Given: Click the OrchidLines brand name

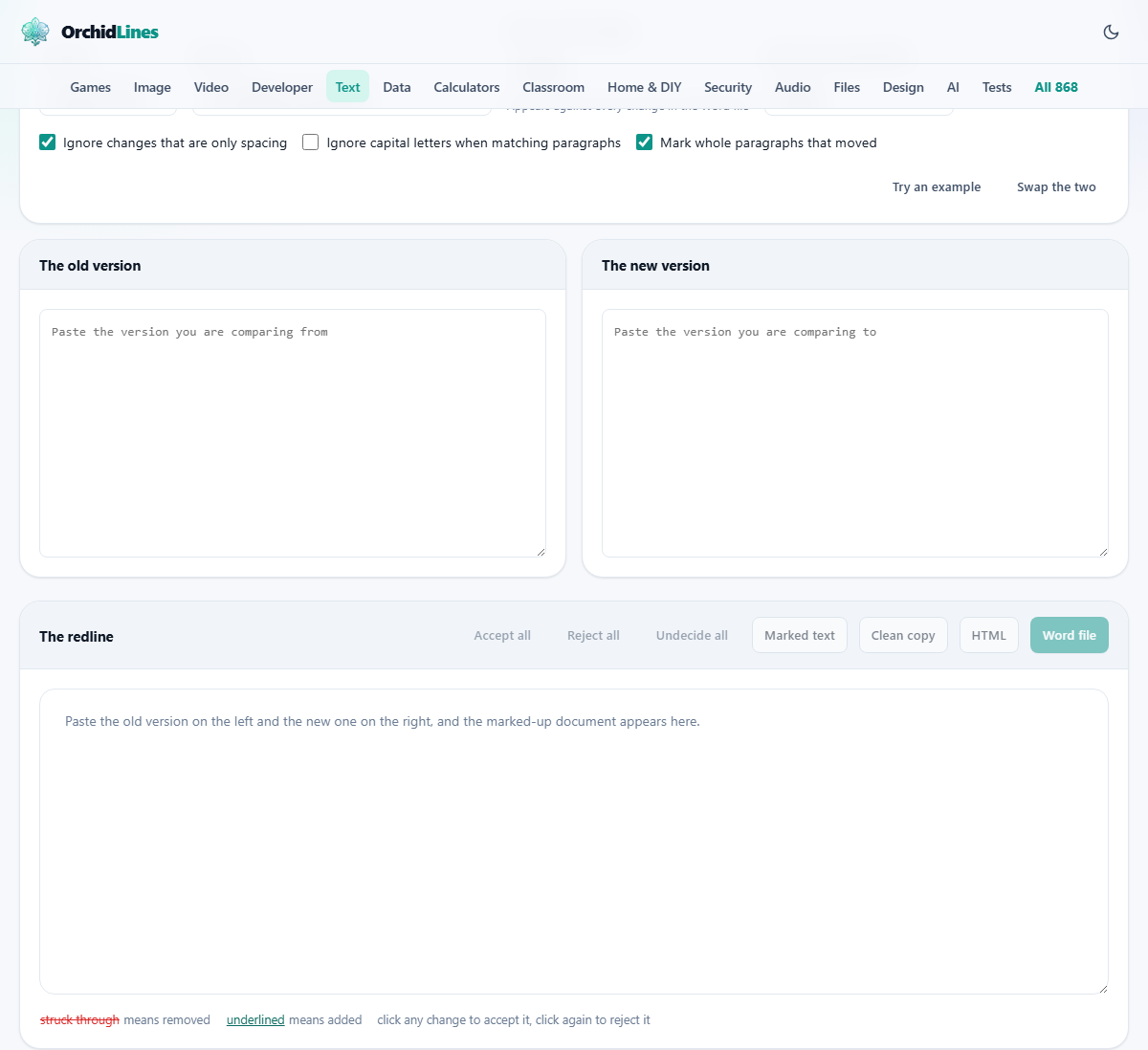Looking at the screenshot, I should tap(110, 32).
